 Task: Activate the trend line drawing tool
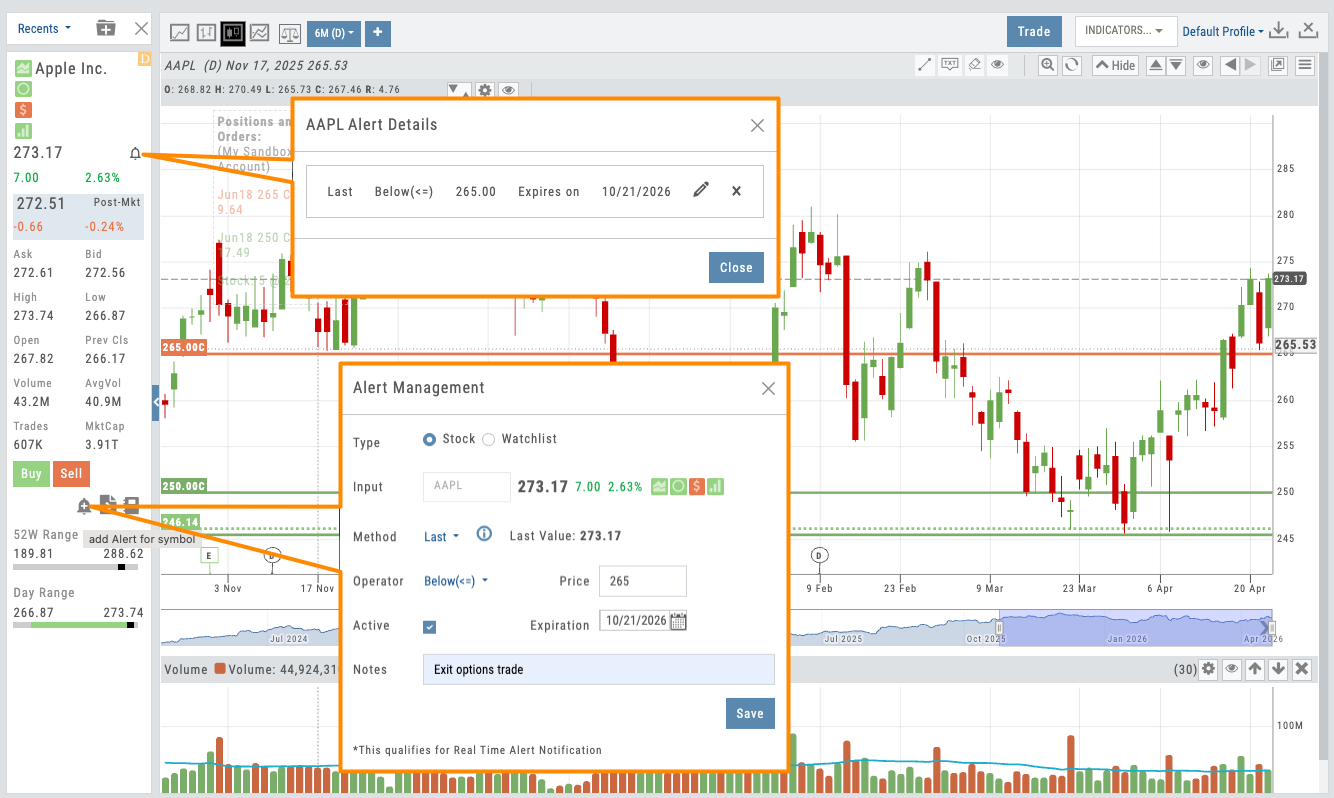click(924, 64)
